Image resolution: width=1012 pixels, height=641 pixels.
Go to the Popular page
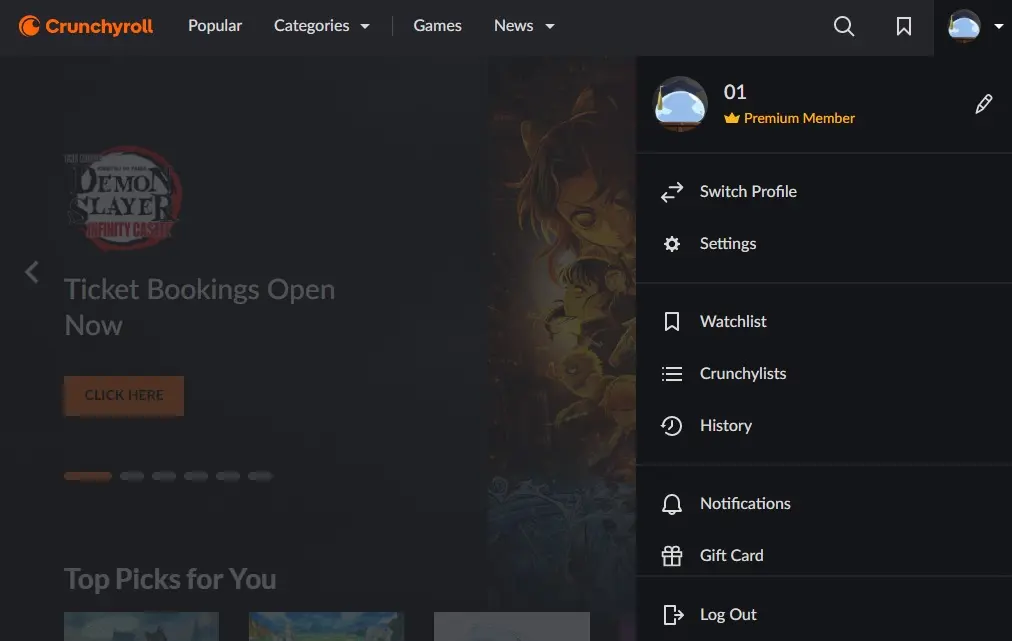click(215, 26)
